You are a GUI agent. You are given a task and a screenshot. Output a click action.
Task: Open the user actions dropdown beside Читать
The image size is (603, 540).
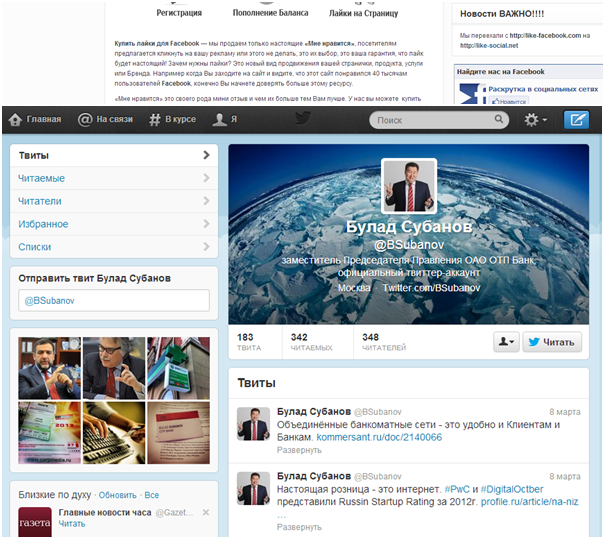click(506, 342)
